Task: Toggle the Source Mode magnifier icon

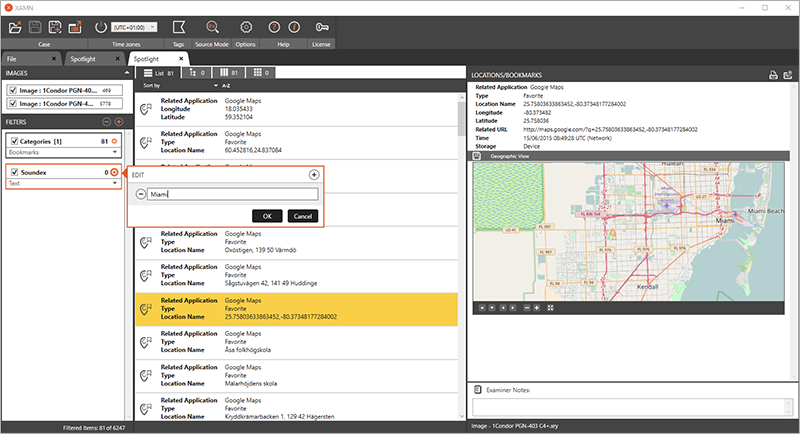Action: pyautogui.click(x=212, y=27)
